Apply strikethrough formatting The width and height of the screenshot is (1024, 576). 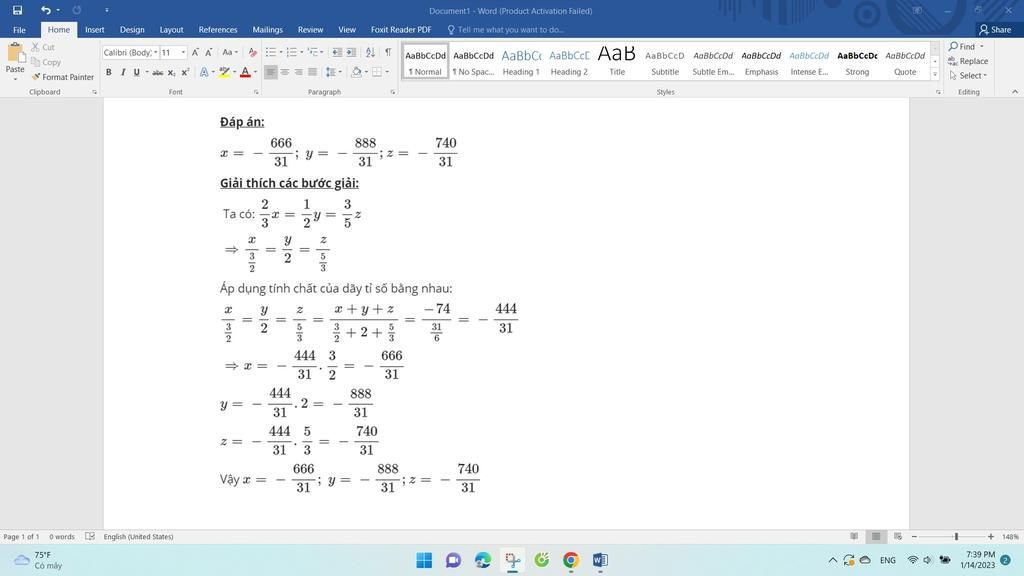pyautogui.click(x=159, y=72)
